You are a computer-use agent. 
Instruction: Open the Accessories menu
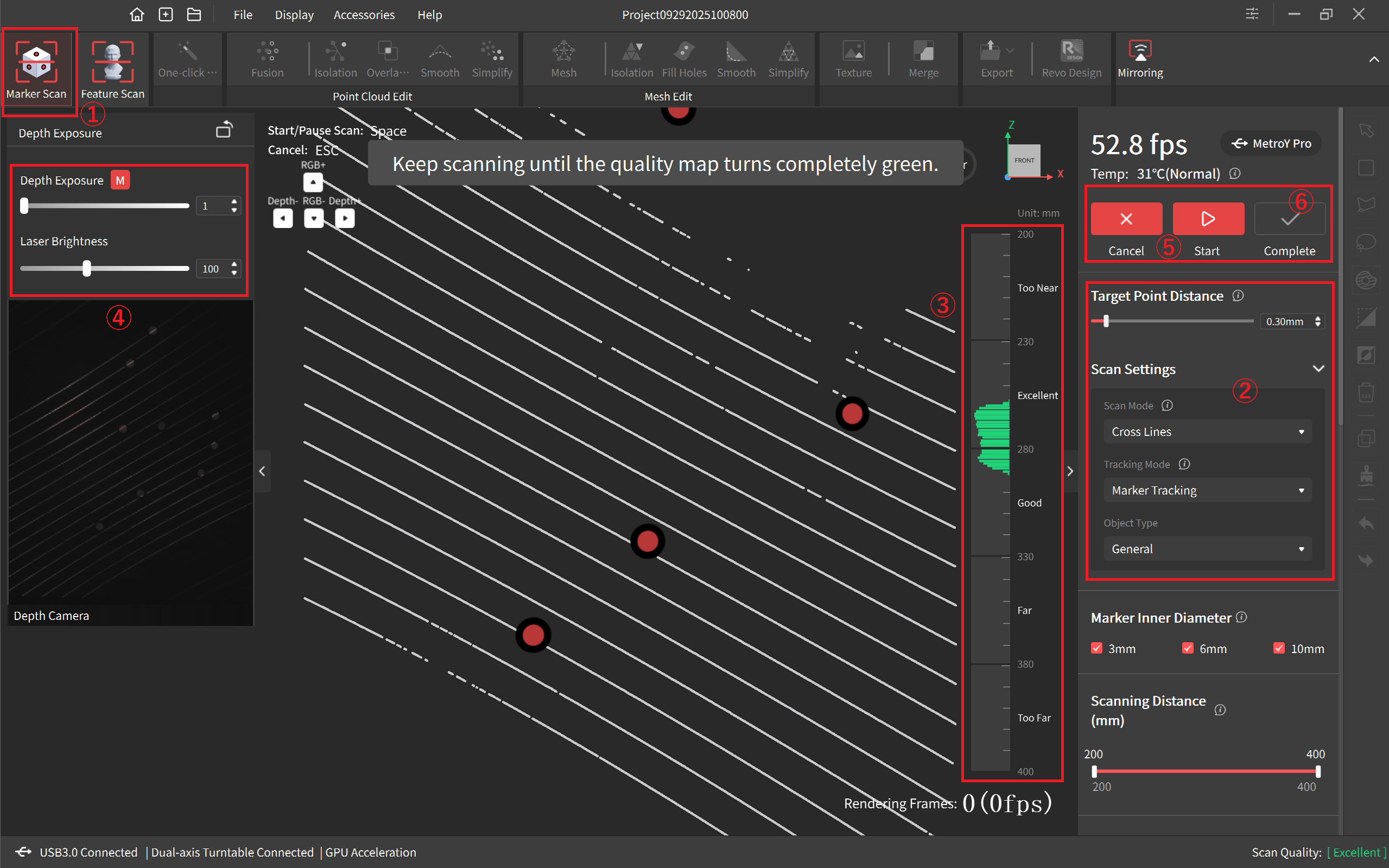click(x=364, y=15)
